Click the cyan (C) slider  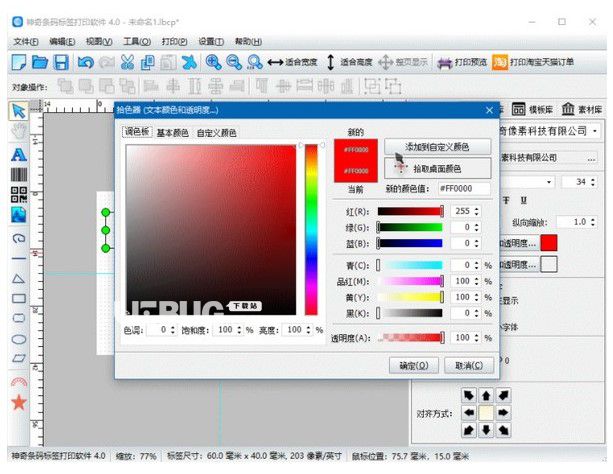coord(410,266)
